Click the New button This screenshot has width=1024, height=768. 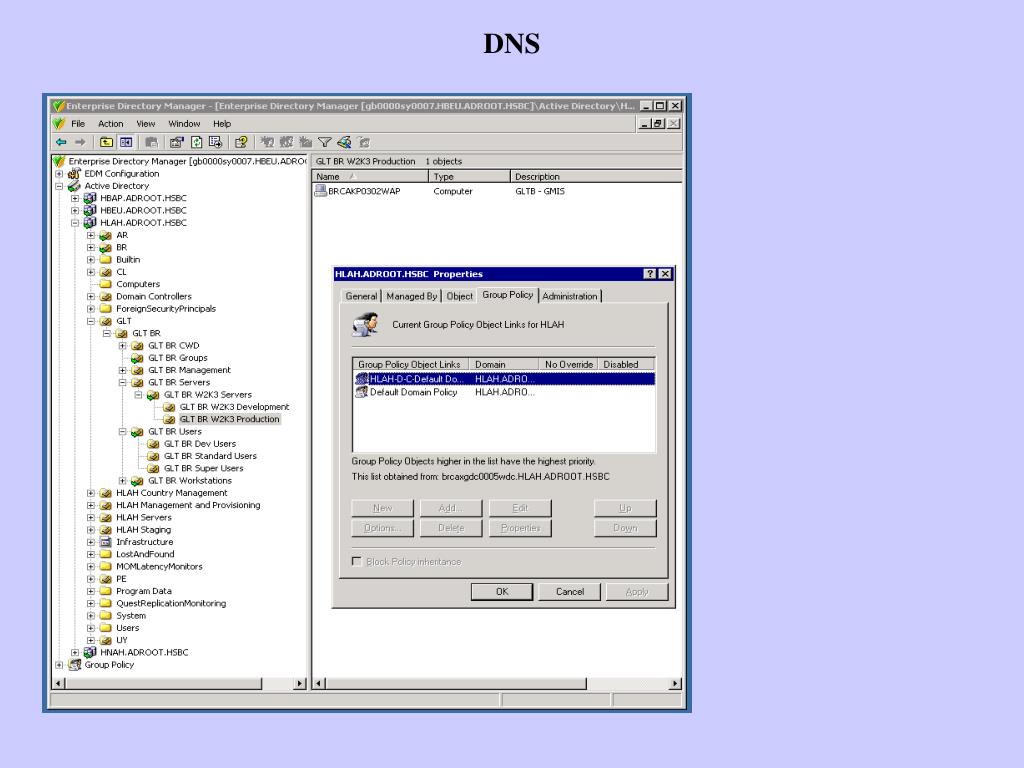[383, 508]
